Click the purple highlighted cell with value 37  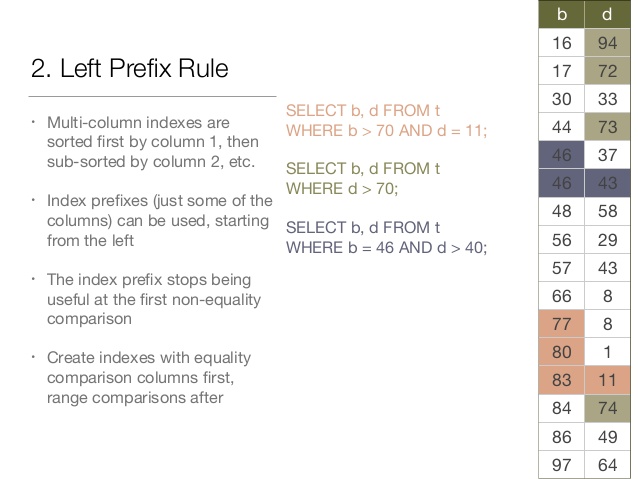point(607,155)
